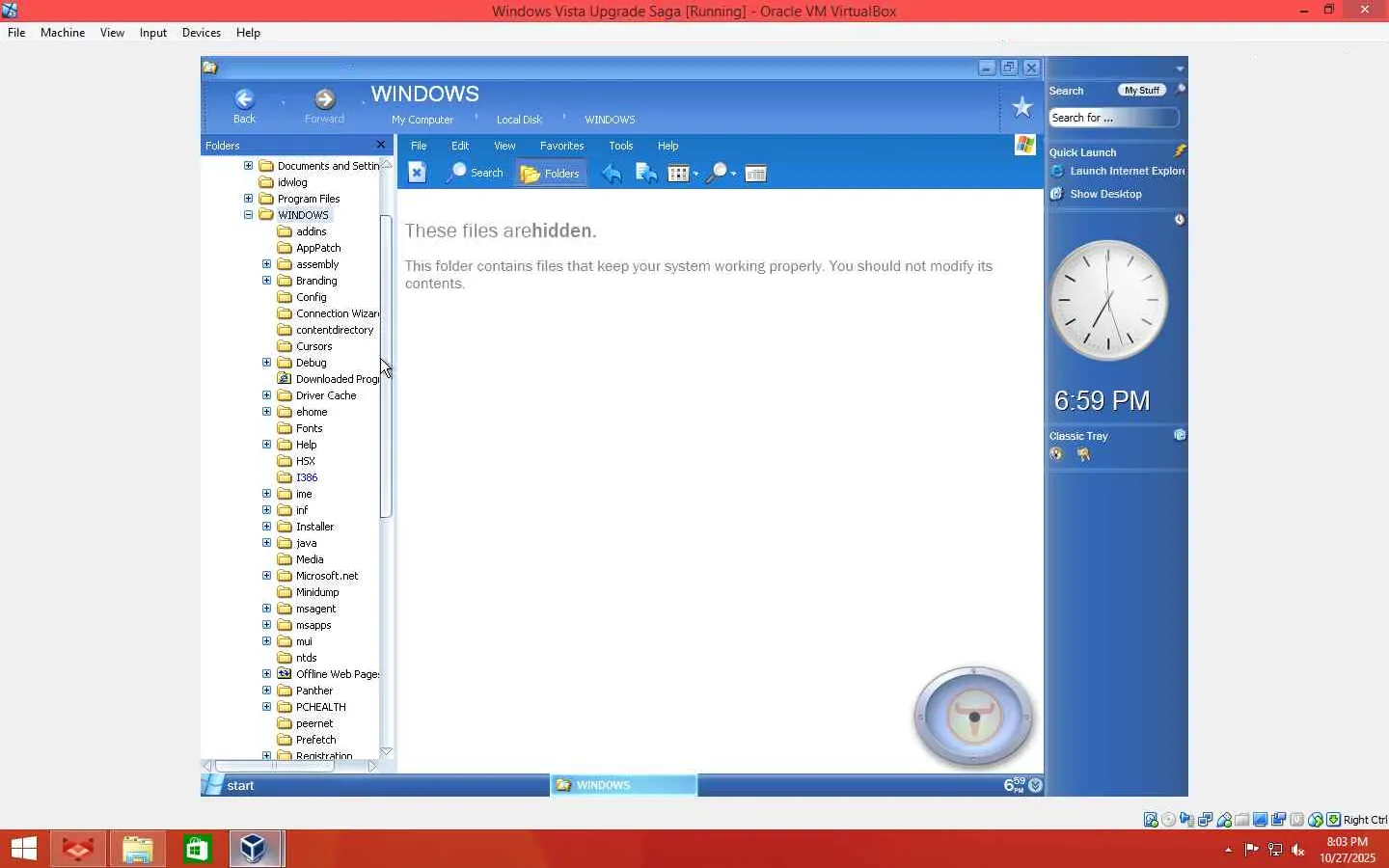Open the Help menu in Explorer

[668, 146]
